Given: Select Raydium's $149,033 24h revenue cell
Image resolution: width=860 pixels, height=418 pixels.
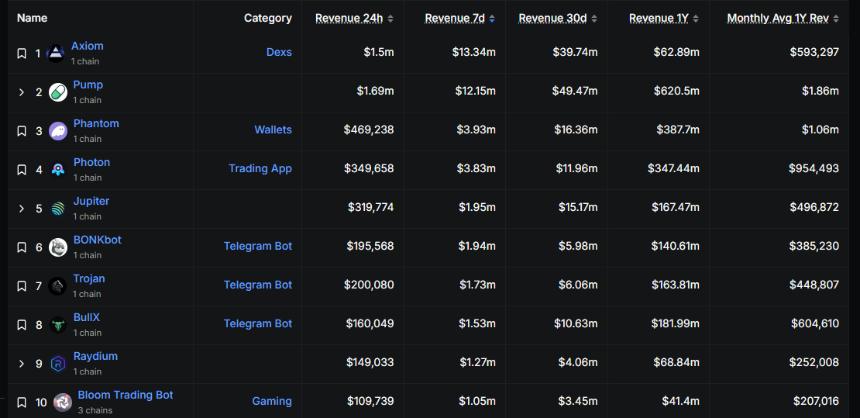Looking at the screenshot, I should click(370, 363).
